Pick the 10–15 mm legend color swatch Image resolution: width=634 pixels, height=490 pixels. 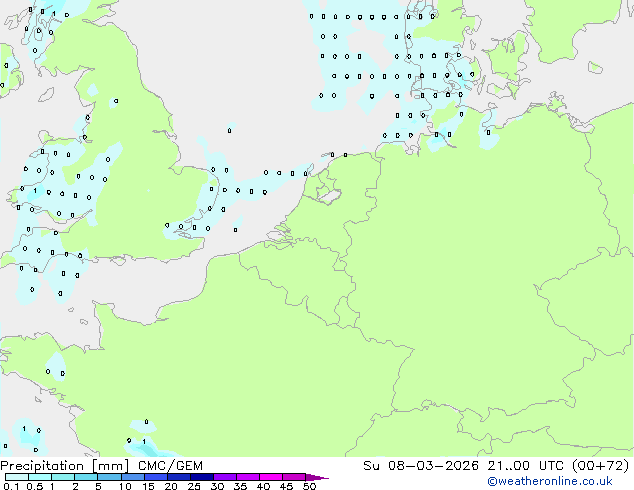133,477
